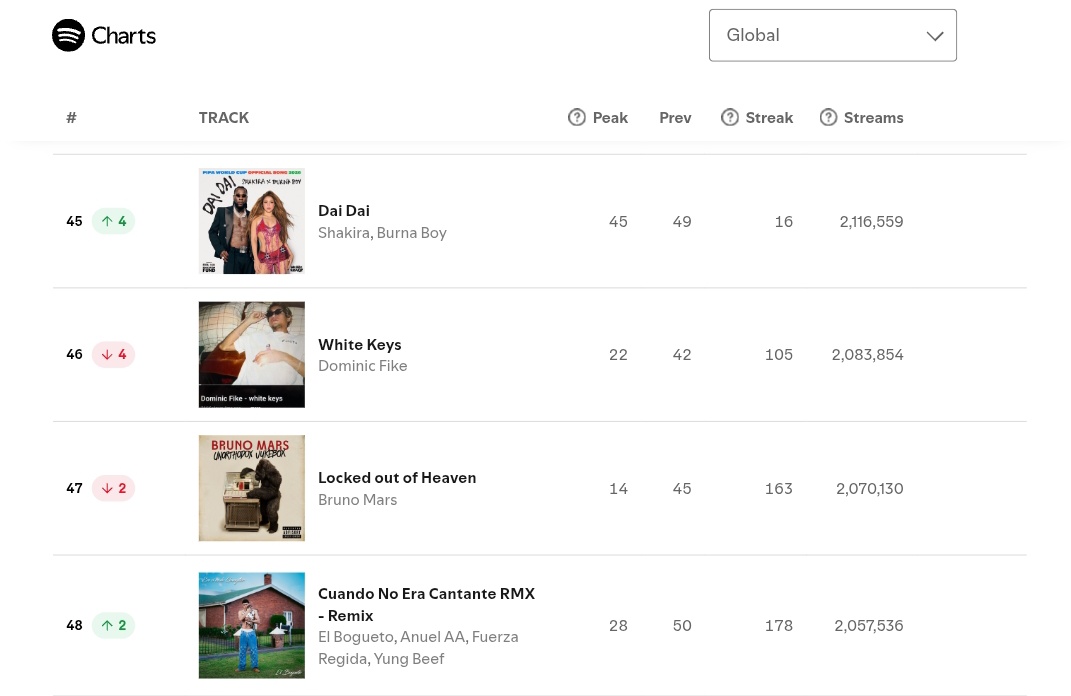The image size is (1071, 696).
Task: Click previous position 50
Action: 682,625
